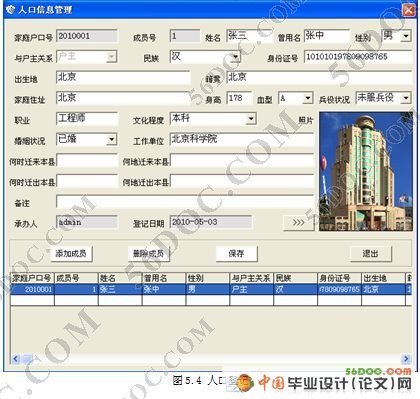Viewport: 420px width, 399px height.
Task: Click the 姓名 column header
Action: 120,278
